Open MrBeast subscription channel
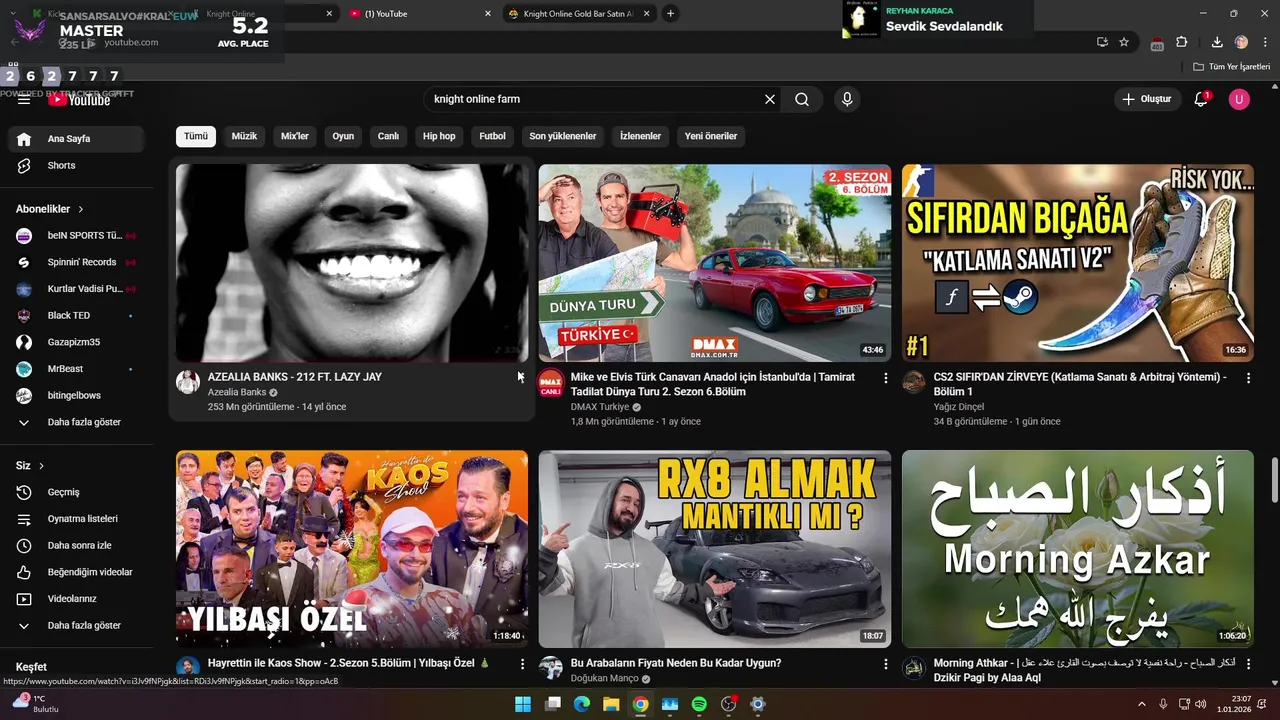Image resolution: width=1280 pixels, height=720 pixels. click(76, 369)
